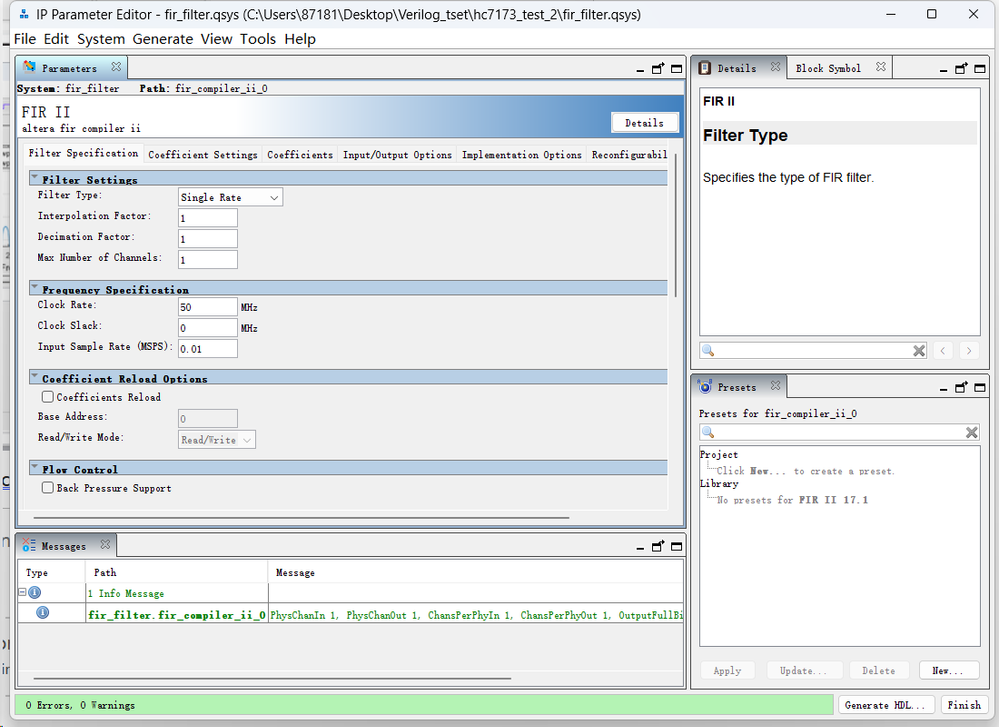Close the Messages tab via its X icon

coord(105,544)
